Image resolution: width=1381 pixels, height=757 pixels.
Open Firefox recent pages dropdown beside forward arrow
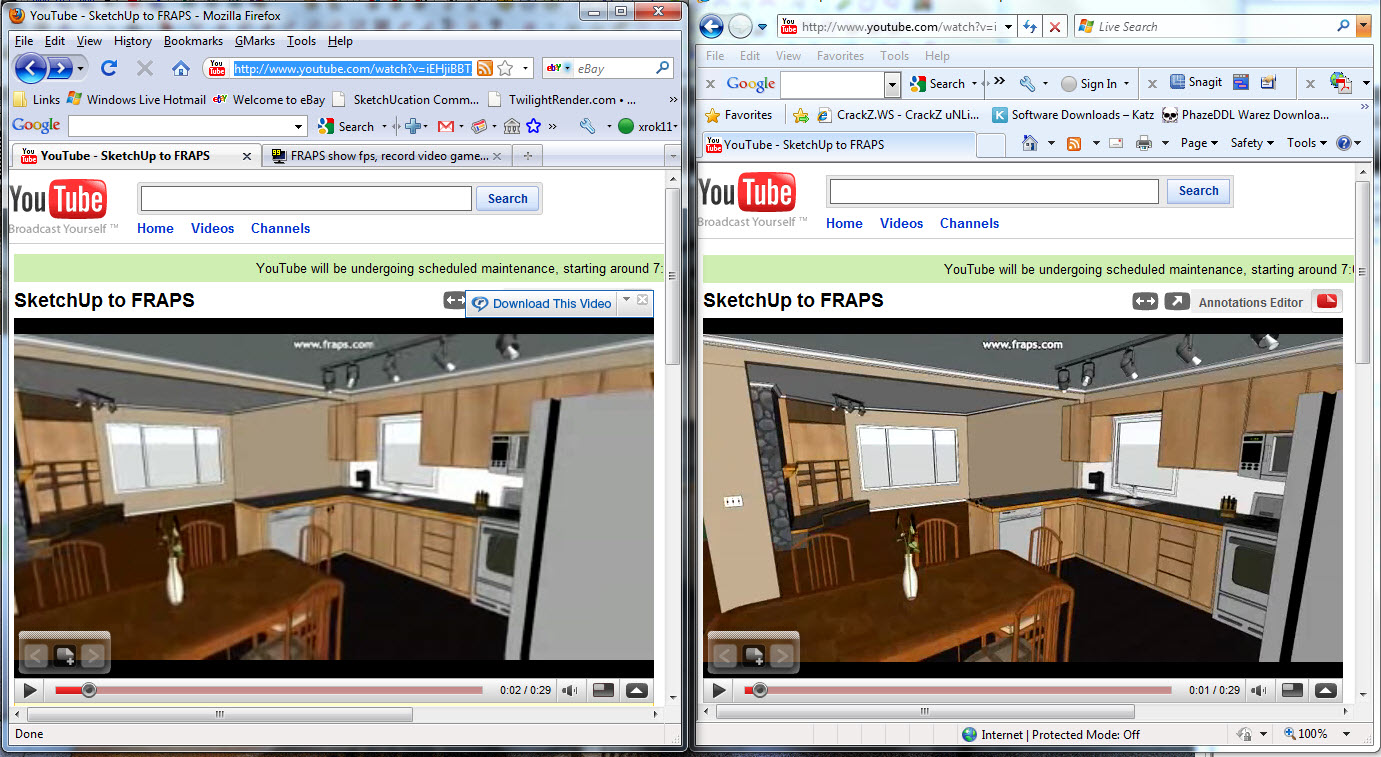(x=81, y=68)
